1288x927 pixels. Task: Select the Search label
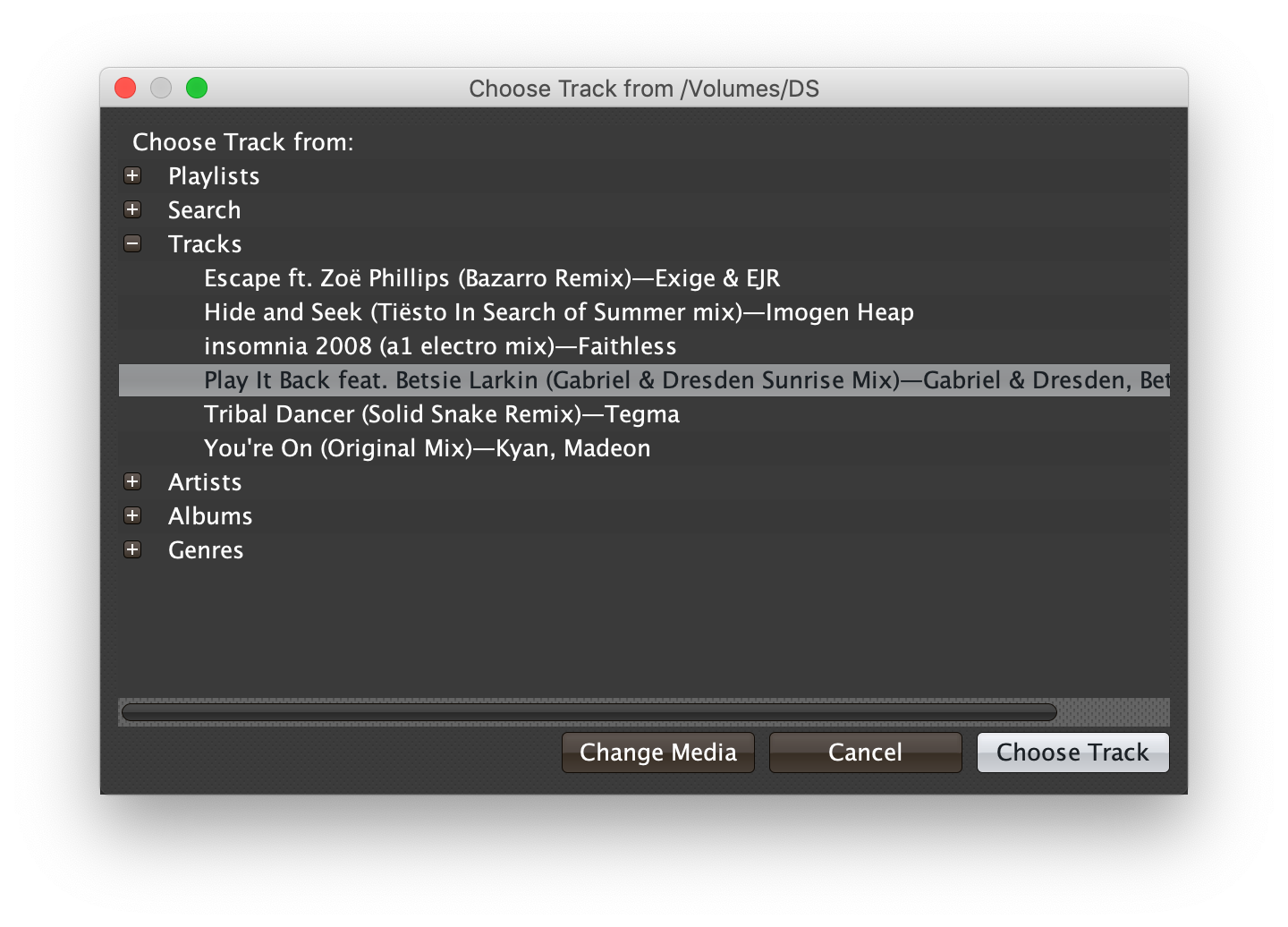coord(204,210)
